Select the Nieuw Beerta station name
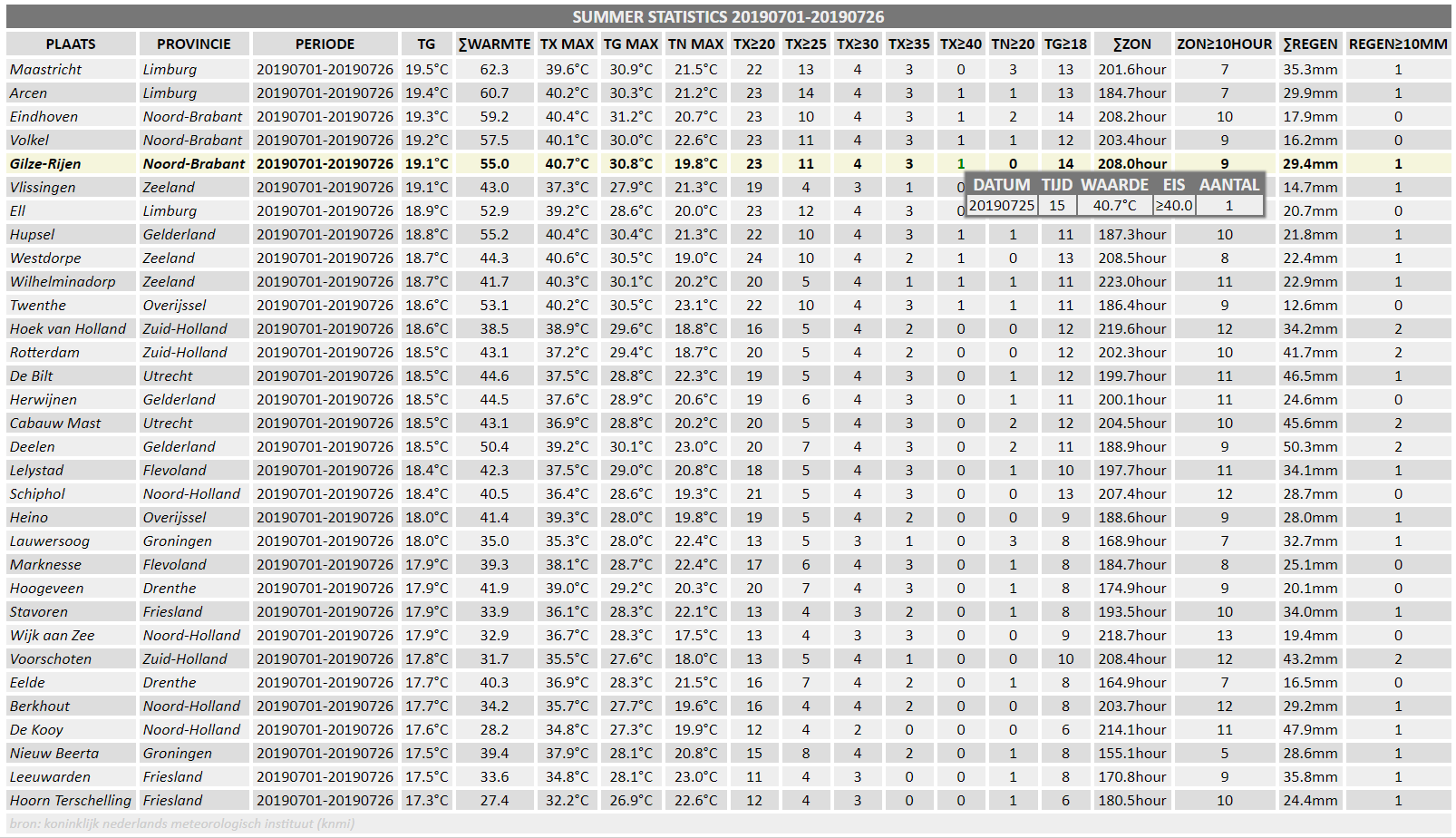Screen dimensions: 1456x838 (54, 753)
